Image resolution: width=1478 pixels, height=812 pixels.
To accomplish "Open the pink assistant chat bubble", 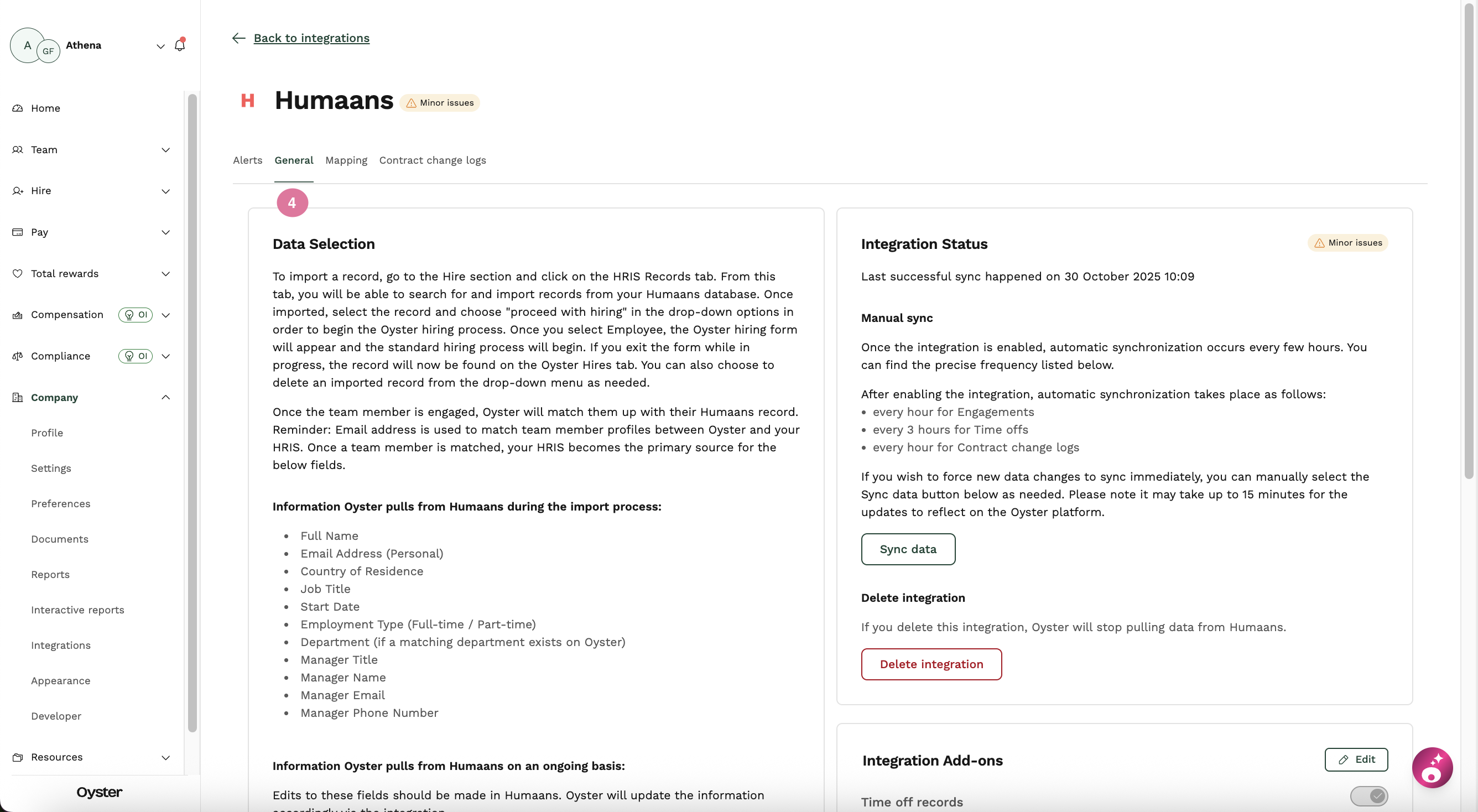I will pyautogui.click(x=1432, y=767).
